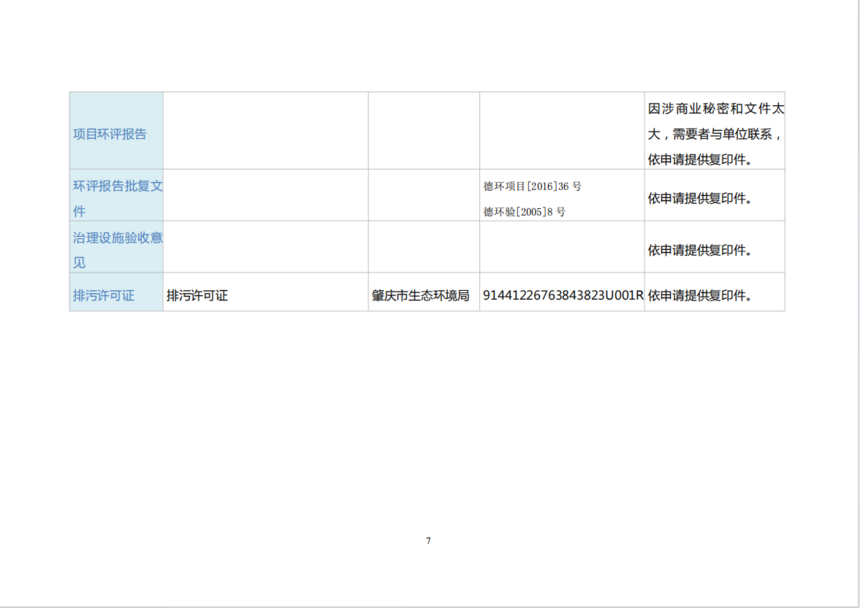This screenshot has height=608, width=860.
Task: Select the 肇庆市生态环境局 cell
Action: pyautogui.click(x=421, y=296)
